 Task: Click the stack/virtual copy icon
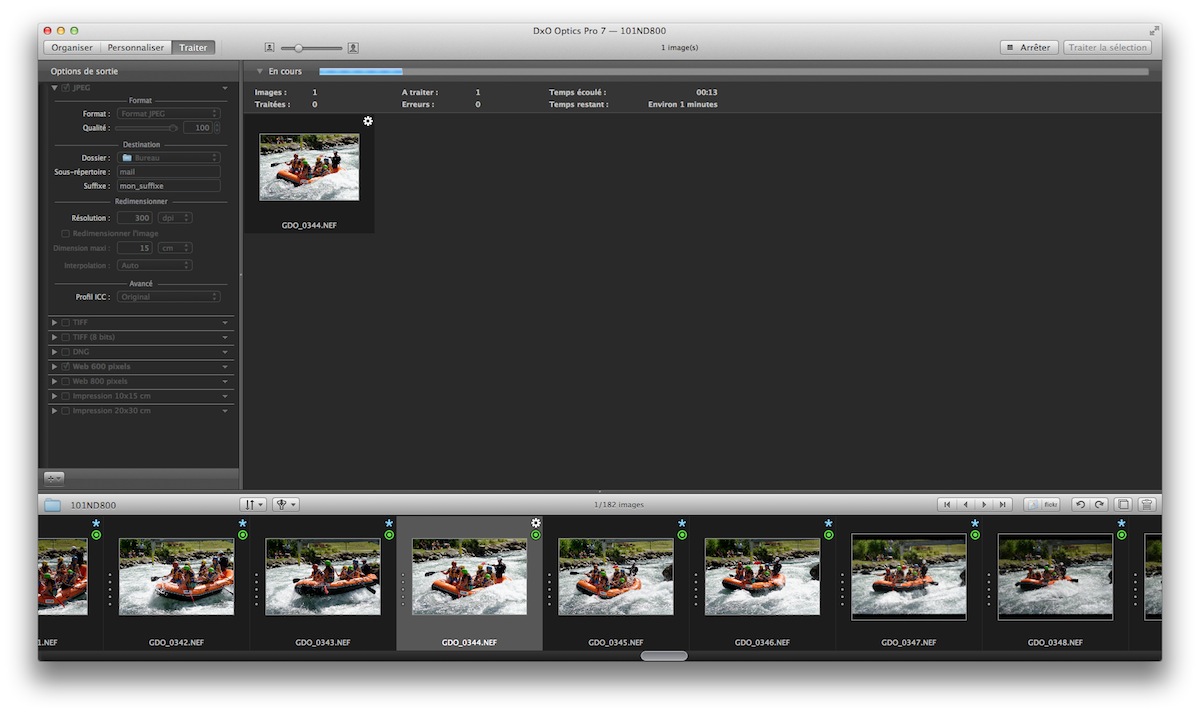[1123, 505]
